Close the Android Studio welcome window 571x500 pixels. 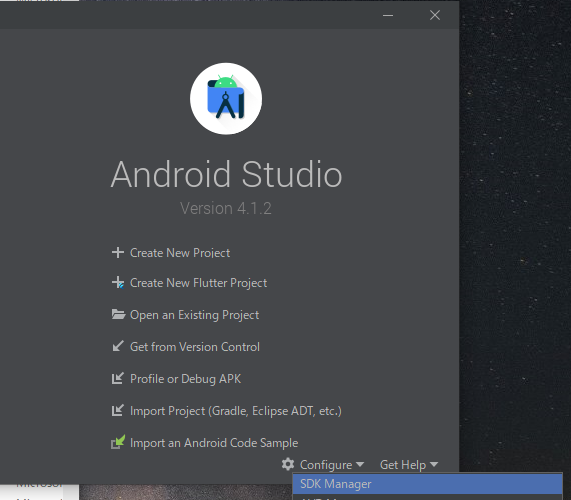tap(435, 15)
